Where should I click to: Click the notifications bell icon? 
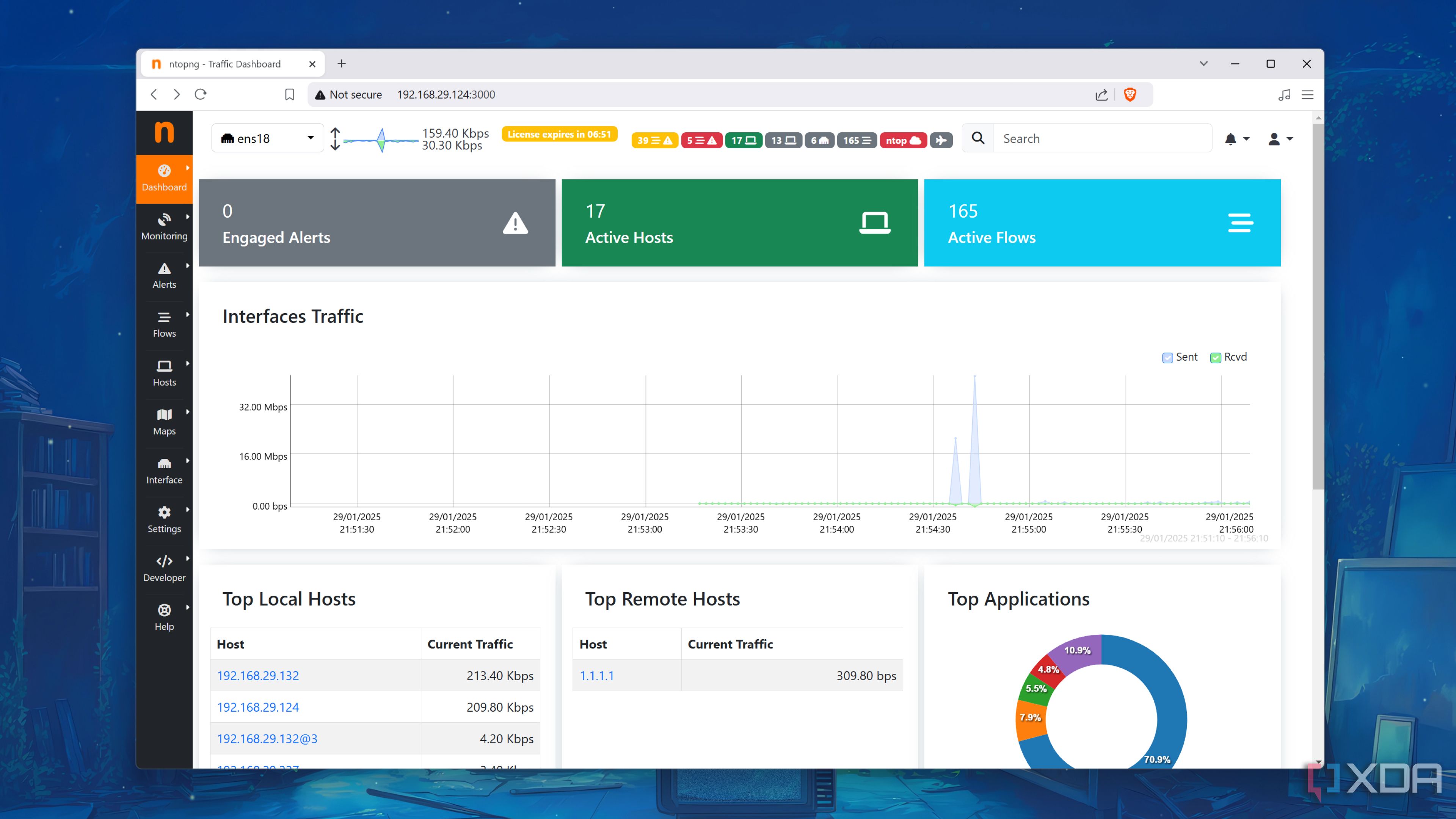[x=1230, y=139]
